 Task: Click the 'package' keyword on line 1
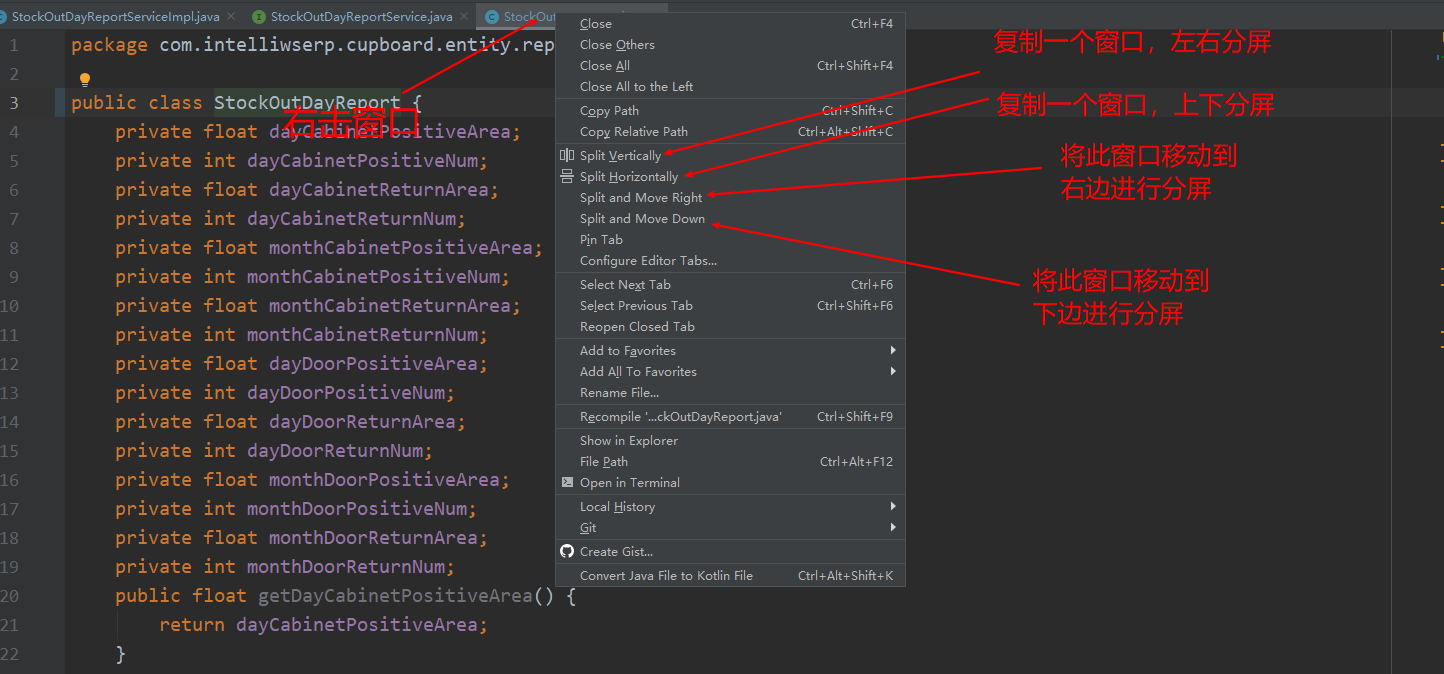(110, 45)
